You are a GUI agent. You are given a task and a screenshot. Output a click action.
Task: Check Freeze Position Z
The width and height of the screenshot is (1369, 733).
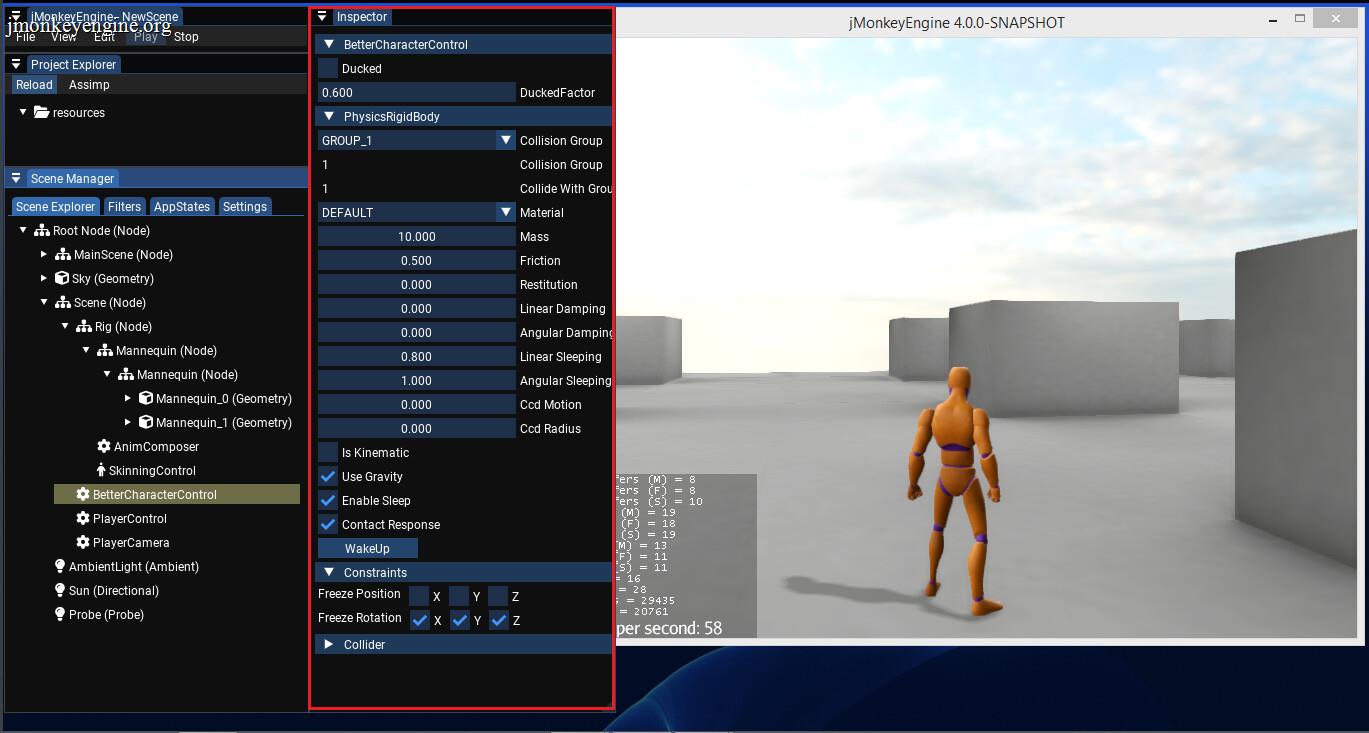tap(498, 596)
